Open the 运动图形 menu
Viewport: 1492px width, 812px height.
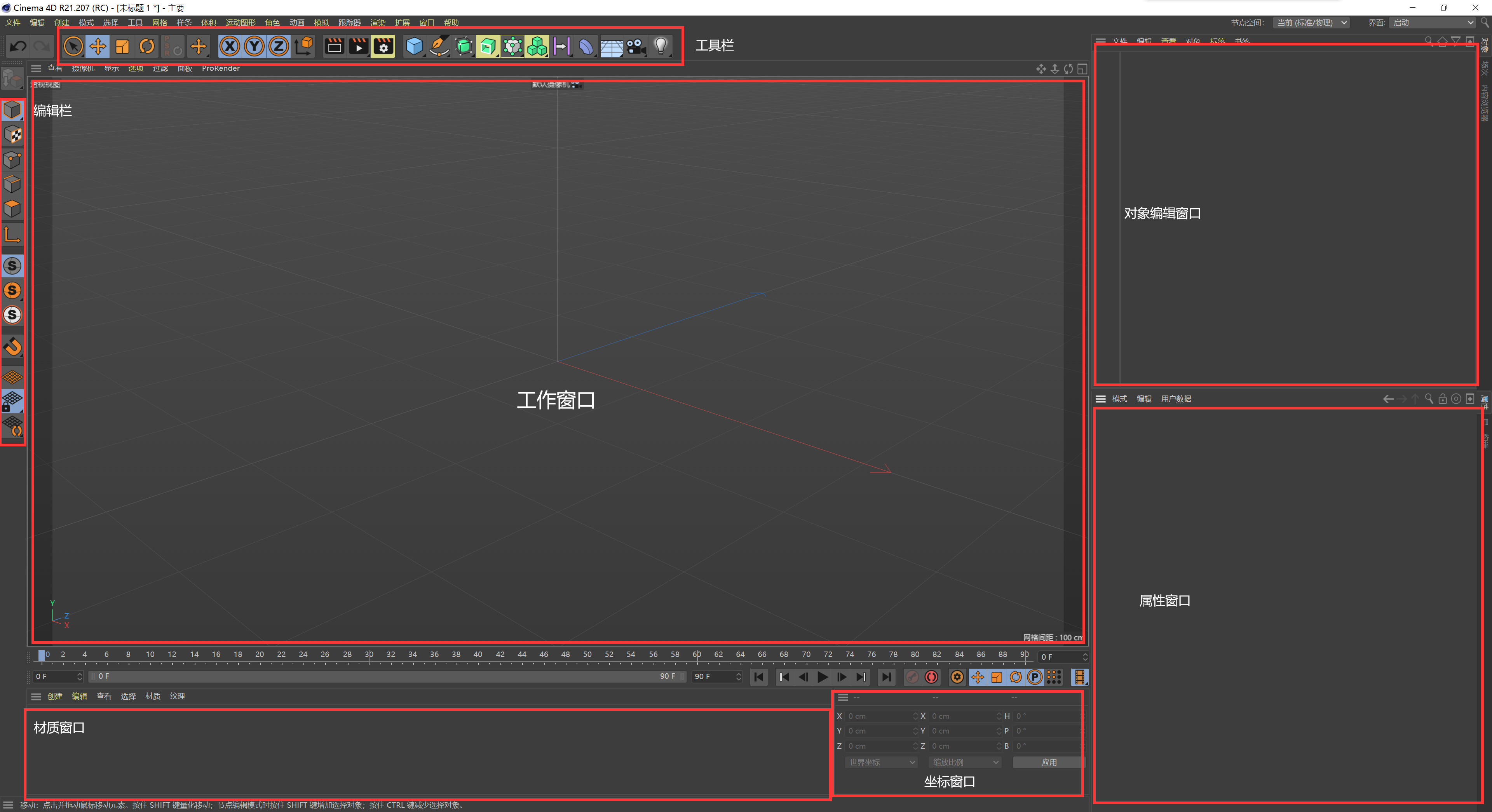coord(241,23)
